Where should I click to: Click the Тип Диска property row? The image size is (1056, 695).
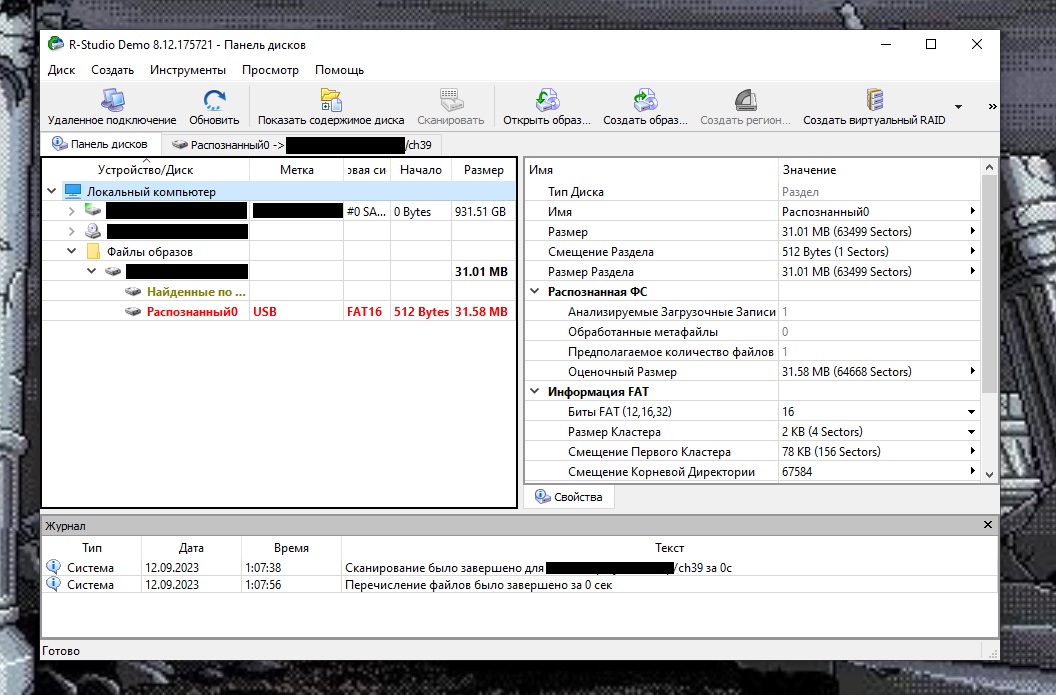(x=752, y=191)
